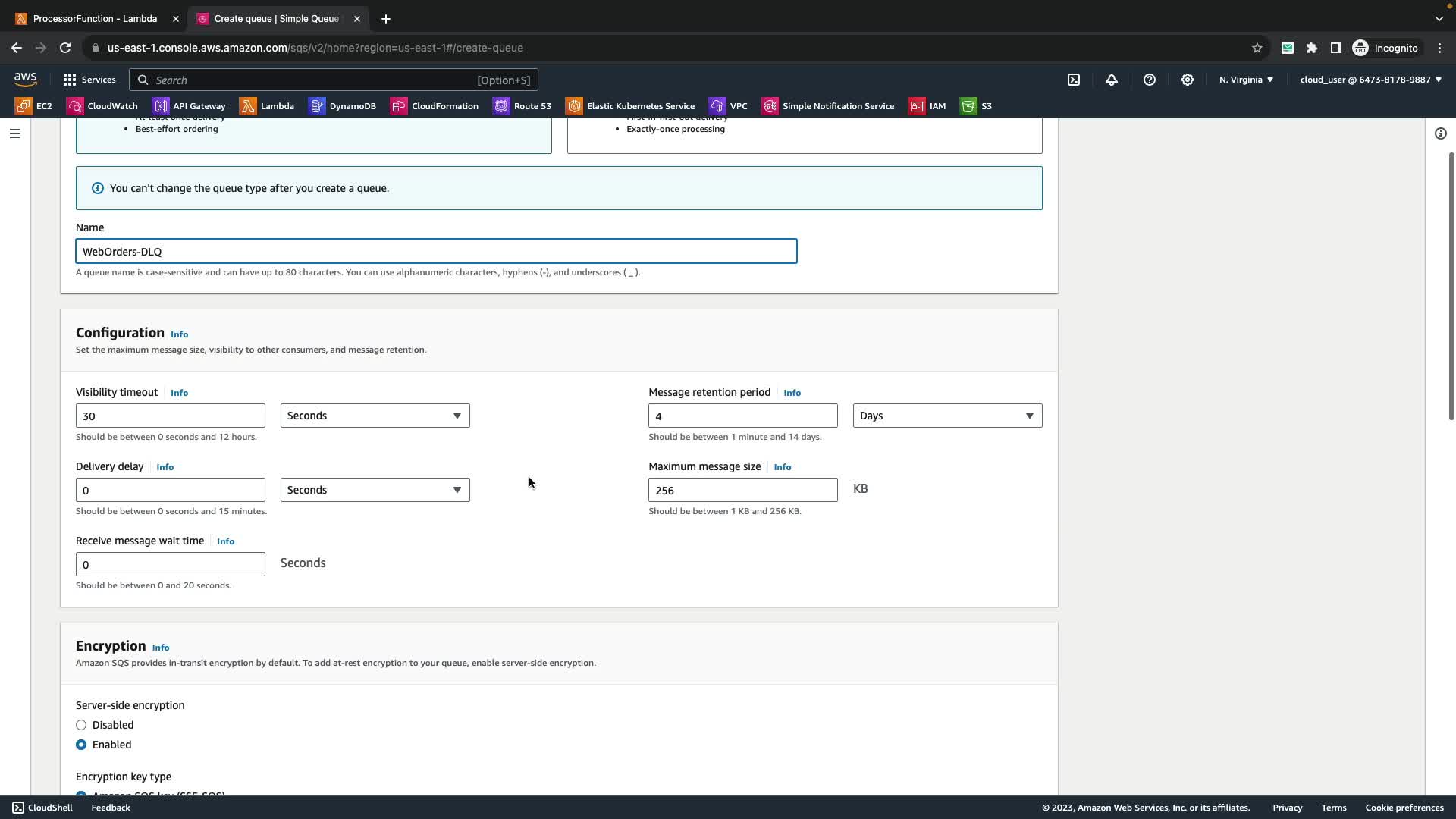Switch to ProcessorFunction Lambda browser tab
The width and height of the screenshot is (1456, 819).
tap(95, 18)
